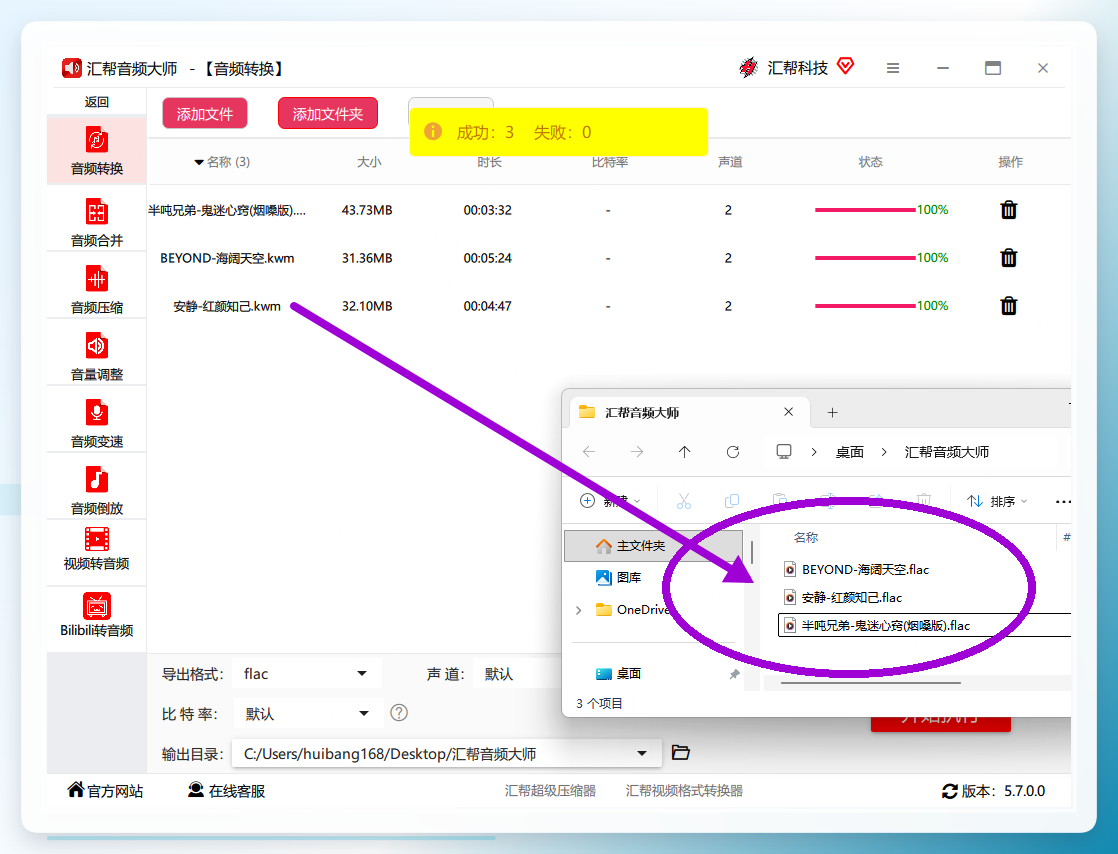Image resolution: width=1118 pixels, height=854 pixels.
Task: Expand the OneDrive tree node
Action: point(578,610)
